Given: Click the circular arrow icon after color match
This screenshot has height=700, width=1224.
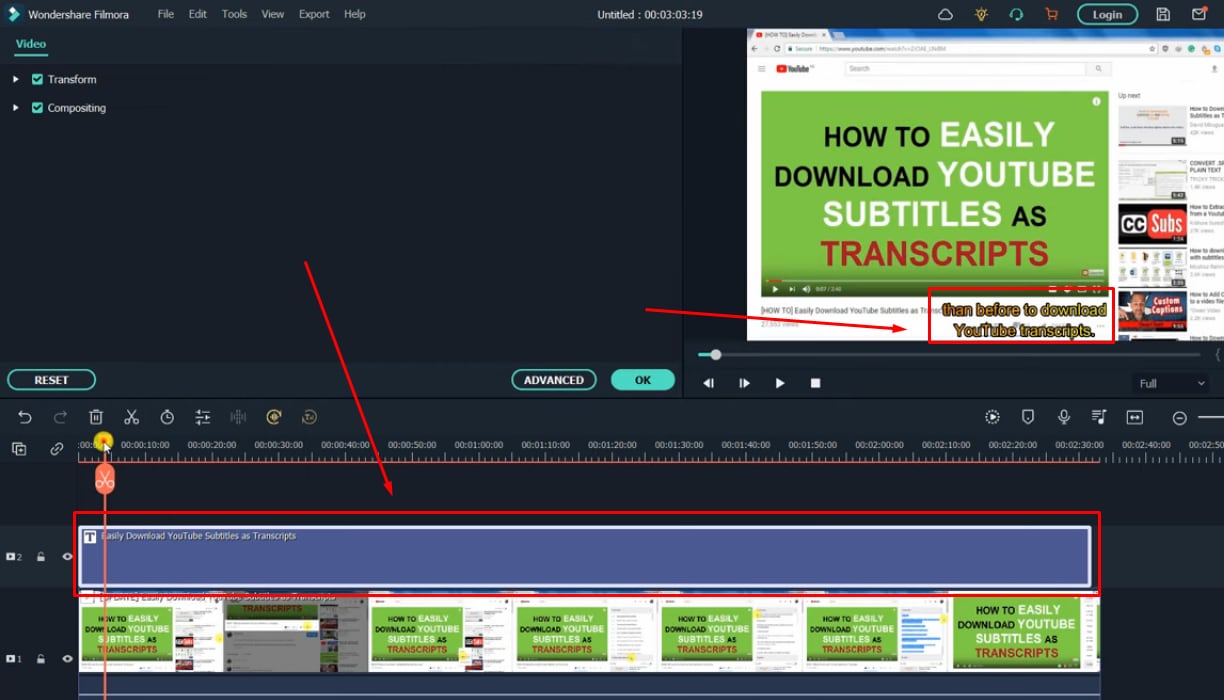Looking at the screenshot, I should (310, 417).
